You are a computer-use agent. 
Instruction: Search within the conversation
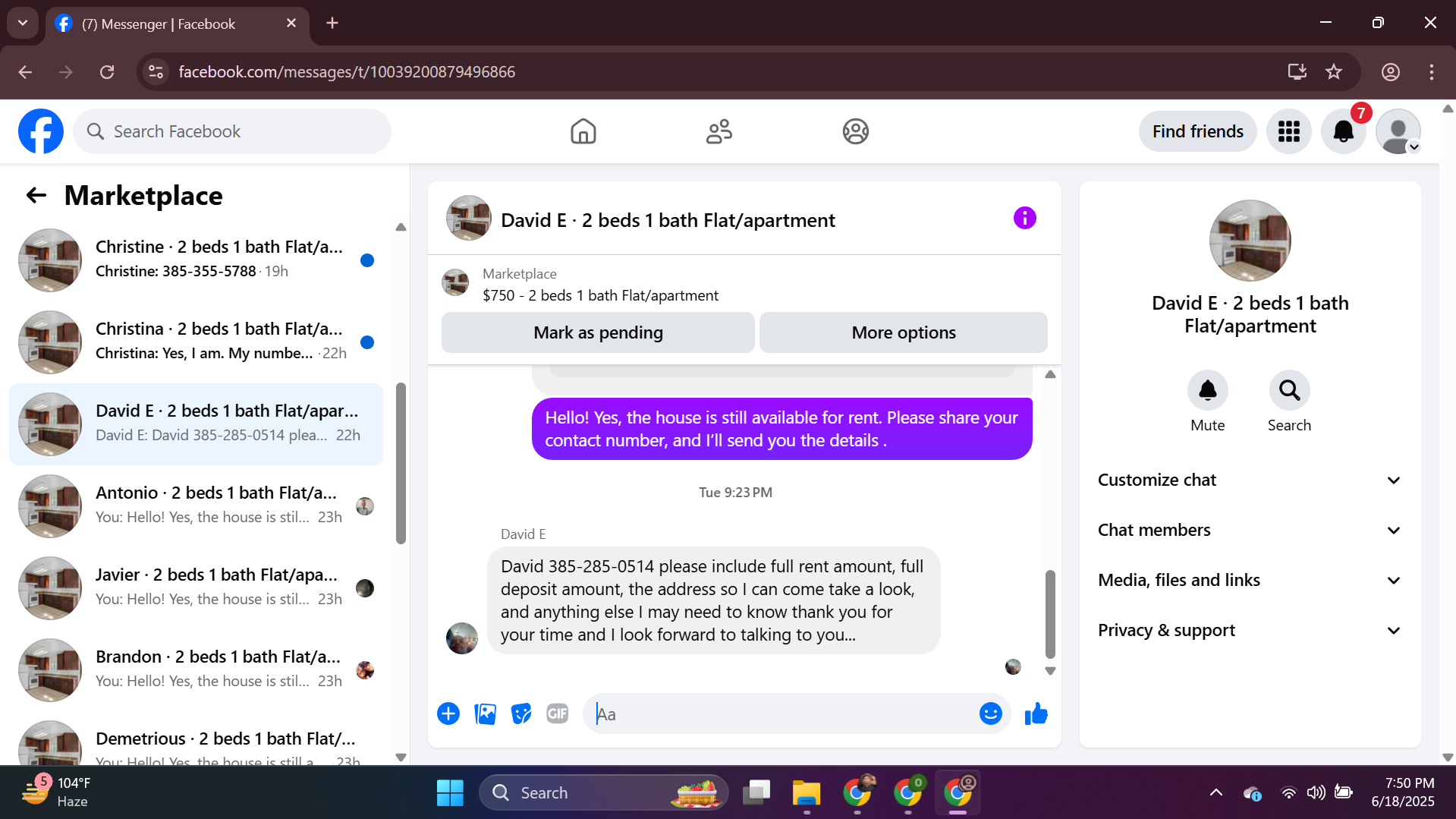(x=1289, y=390)
